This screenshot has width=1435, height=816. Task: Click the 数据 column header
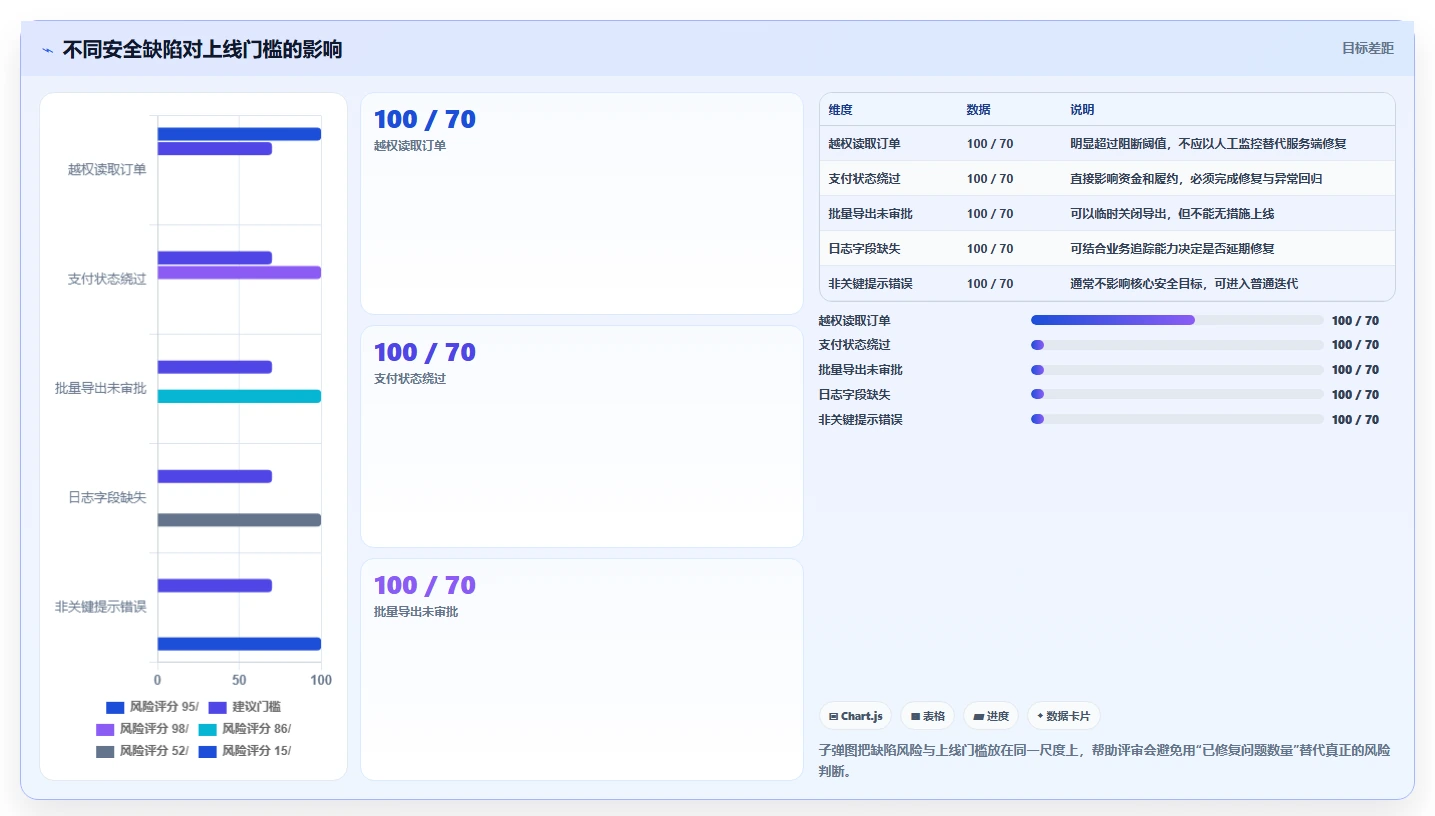pos(979,110)
